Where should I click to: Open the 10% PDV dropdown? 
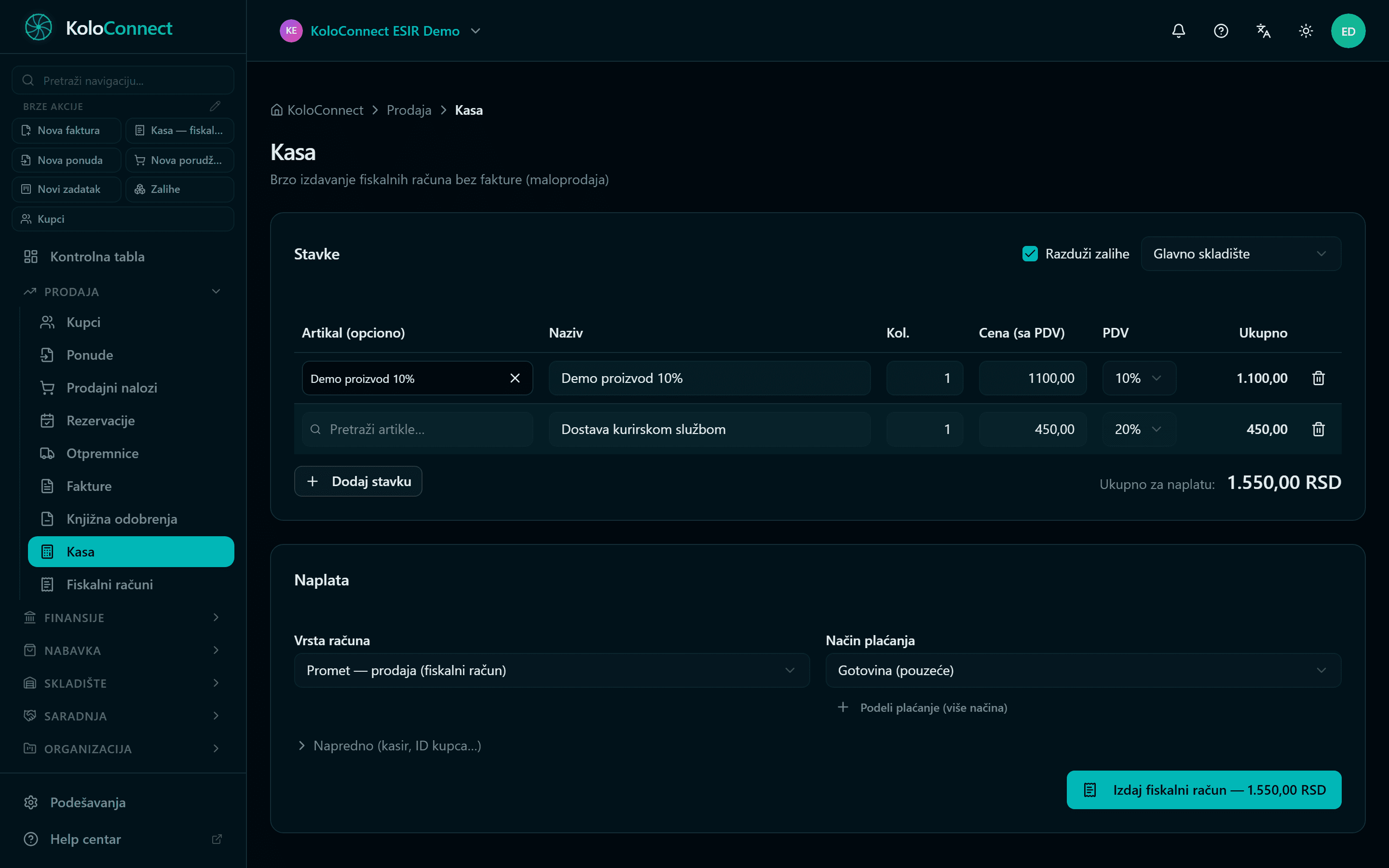pos(1139,379)
